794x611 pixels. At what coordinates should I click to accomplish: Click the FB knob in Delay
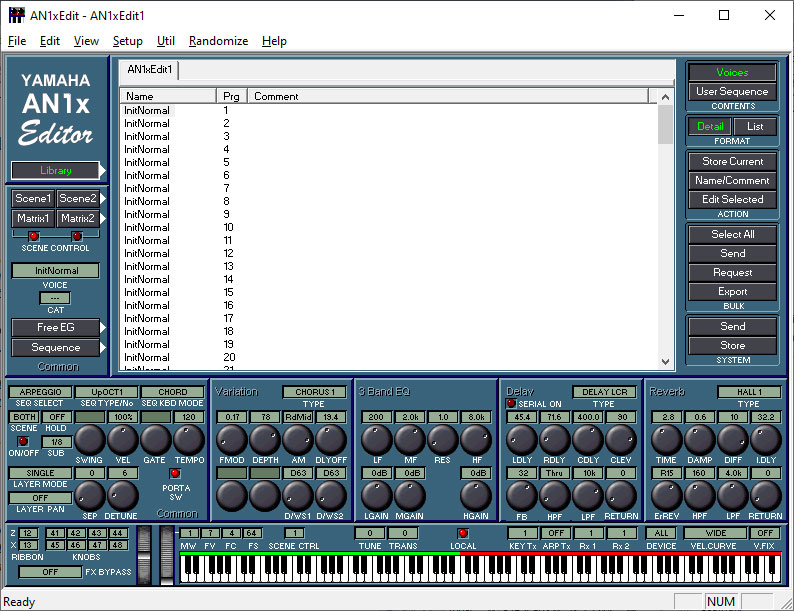click(x=522, y=496)
